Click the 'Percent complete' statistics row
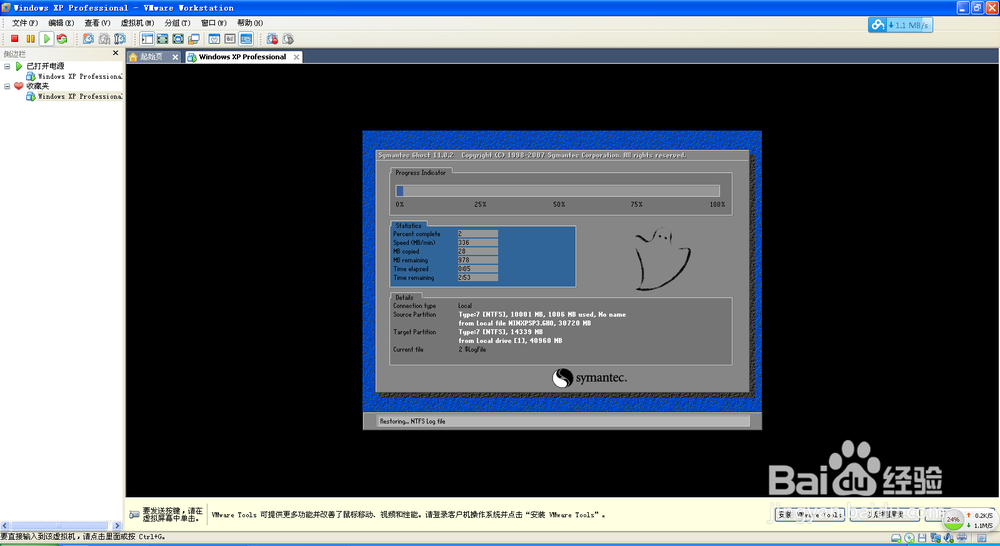Screen dimensions: 1000x546 (445, 234)
